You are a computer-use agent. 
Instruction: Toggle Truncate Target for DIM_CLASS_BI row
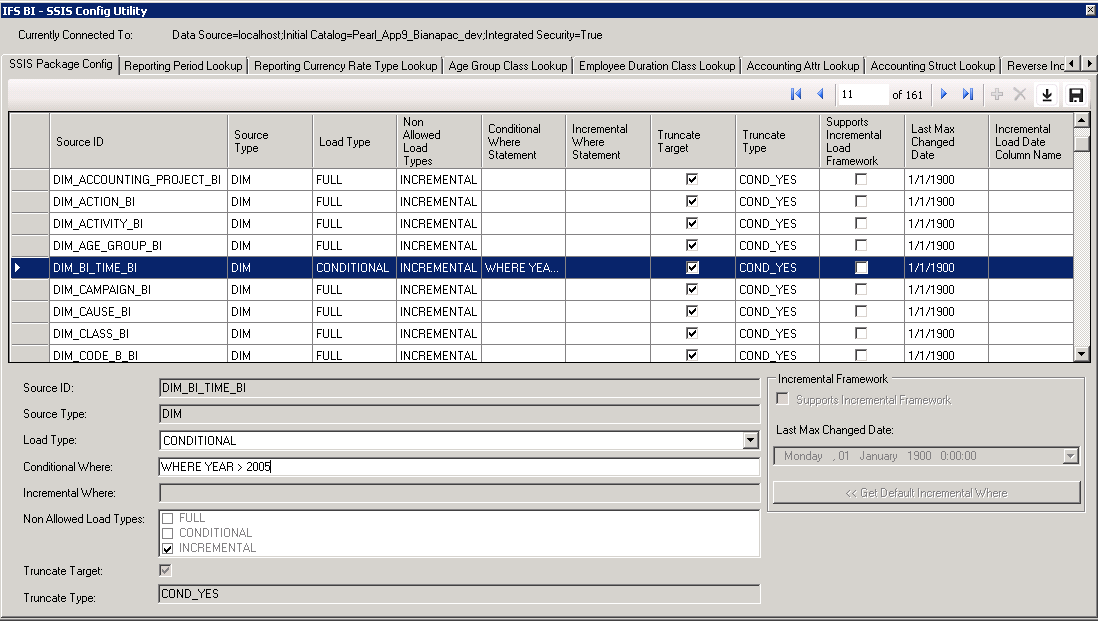point(692,333)
